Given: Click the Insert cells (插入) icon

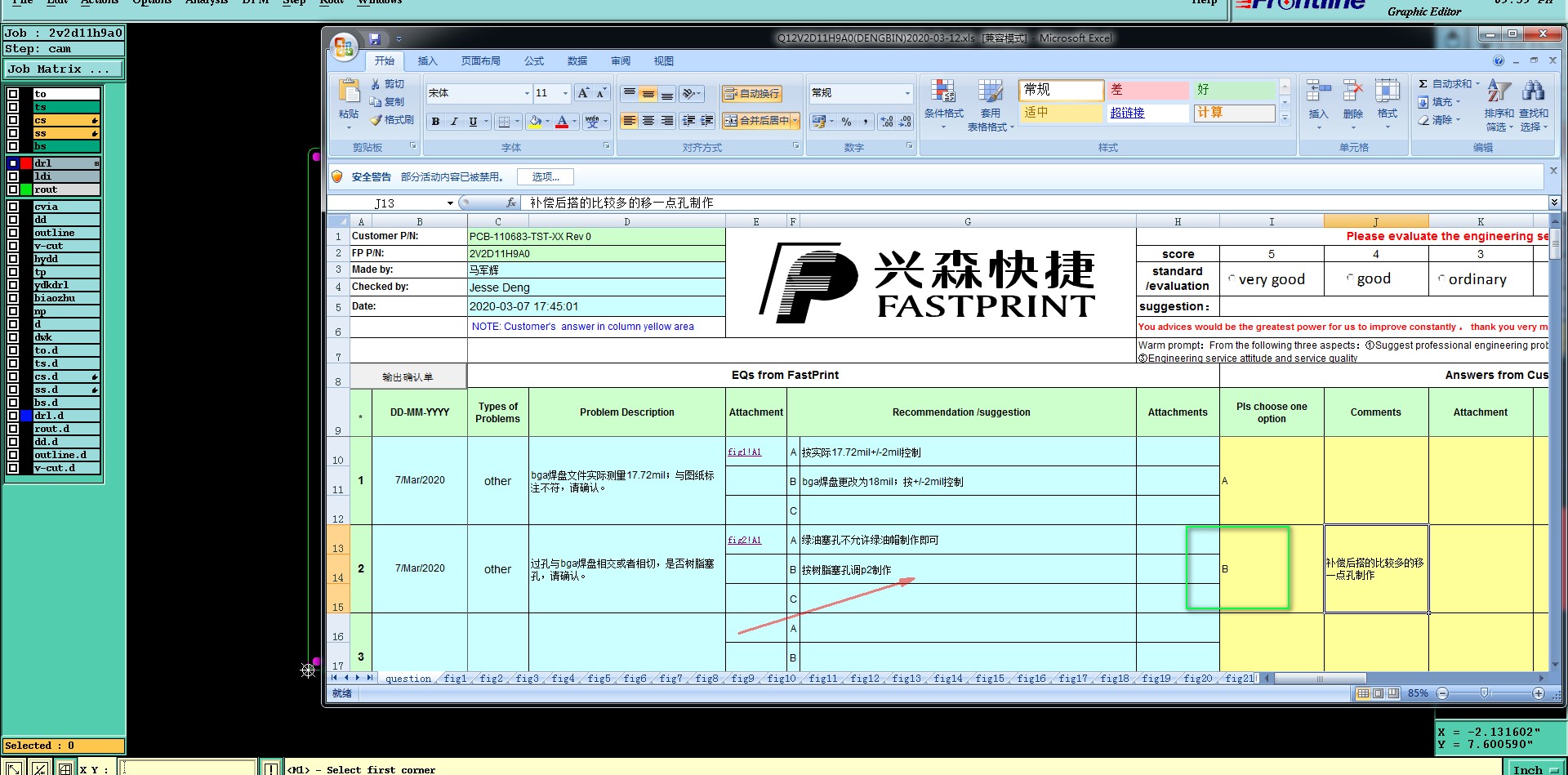Looking at the screenshot, I should tap(1318, 91).
